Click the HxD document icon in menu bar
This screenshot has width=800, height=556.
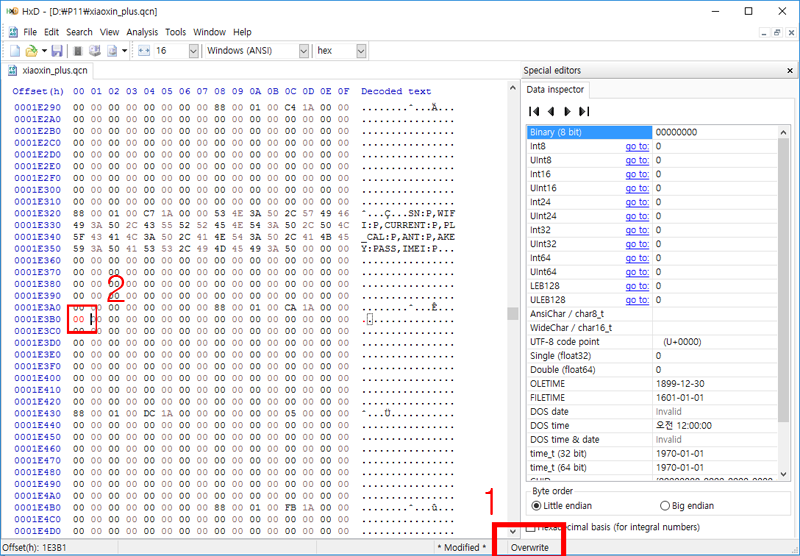click(x=13, y=32)
